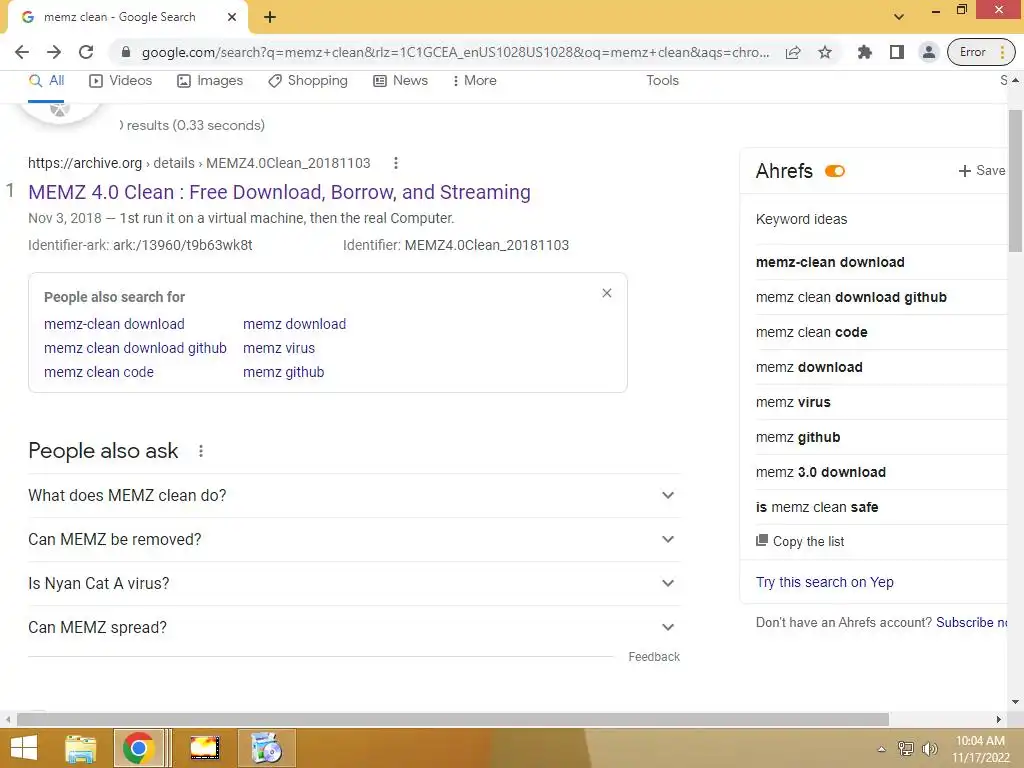Open the Extensions puzzle icon
Viewport: 1024px width, 768px height.
pyautogui.click(x=865, y=52)
